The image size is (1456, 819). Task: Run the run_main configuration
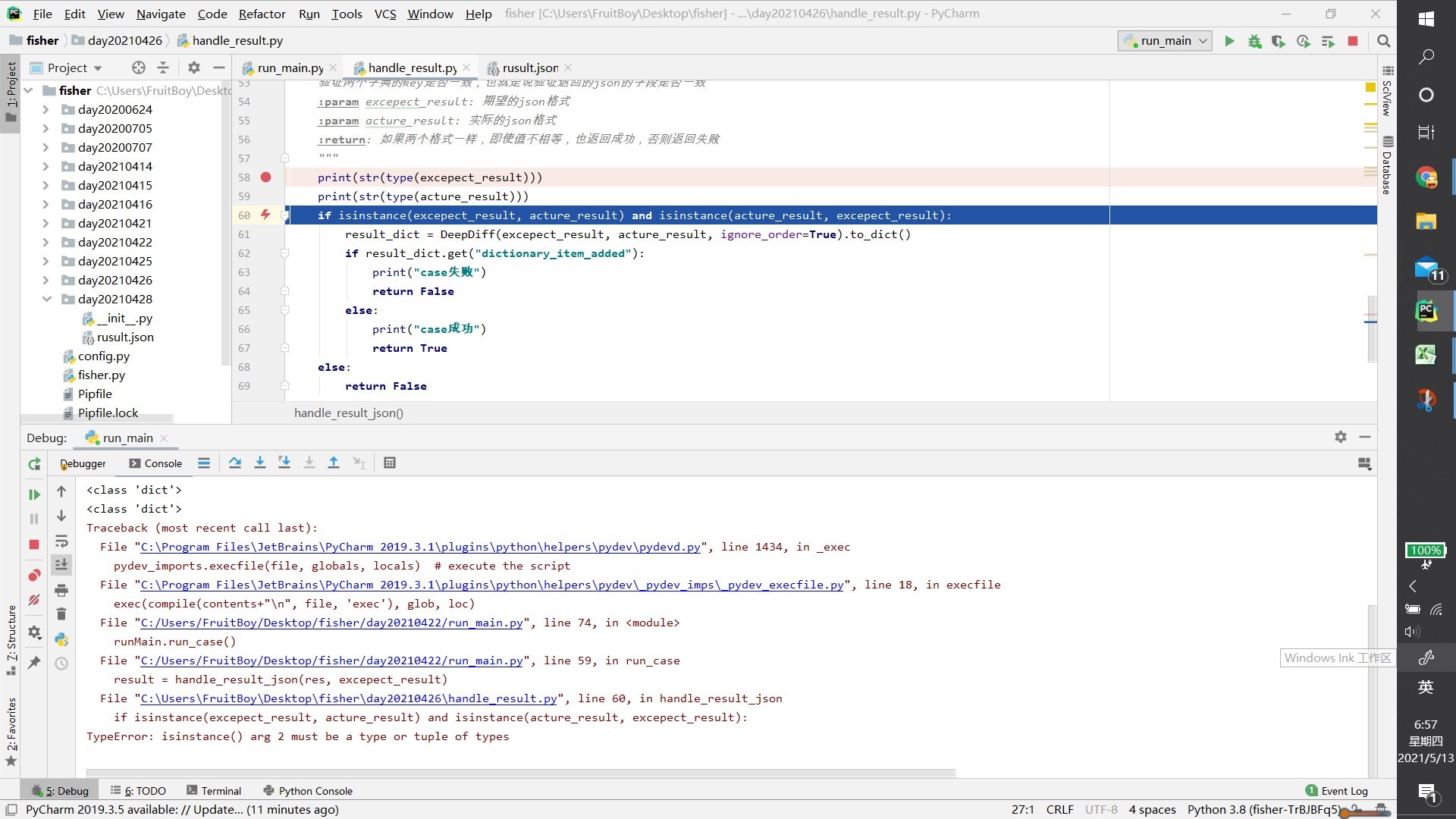tap(1229, 41)
